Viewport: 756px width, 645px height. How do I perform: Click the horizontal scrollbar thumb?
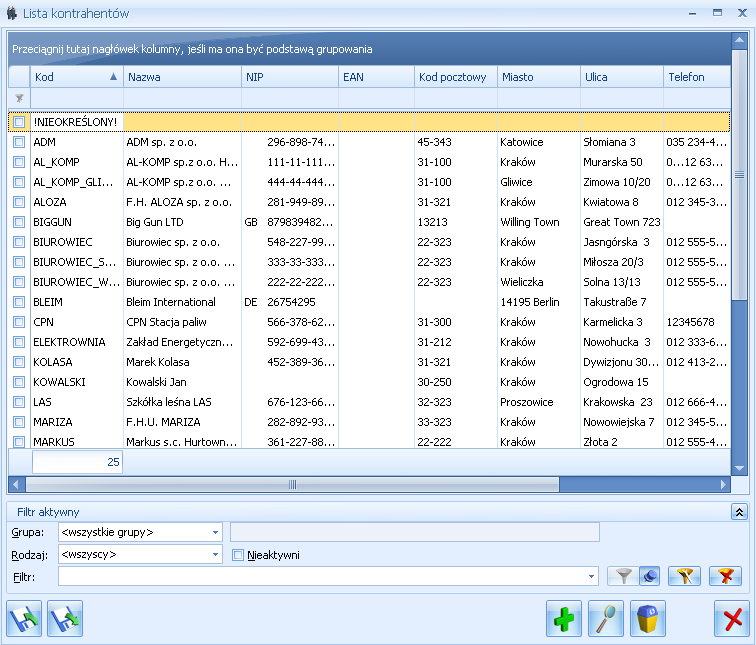(292, 484)
